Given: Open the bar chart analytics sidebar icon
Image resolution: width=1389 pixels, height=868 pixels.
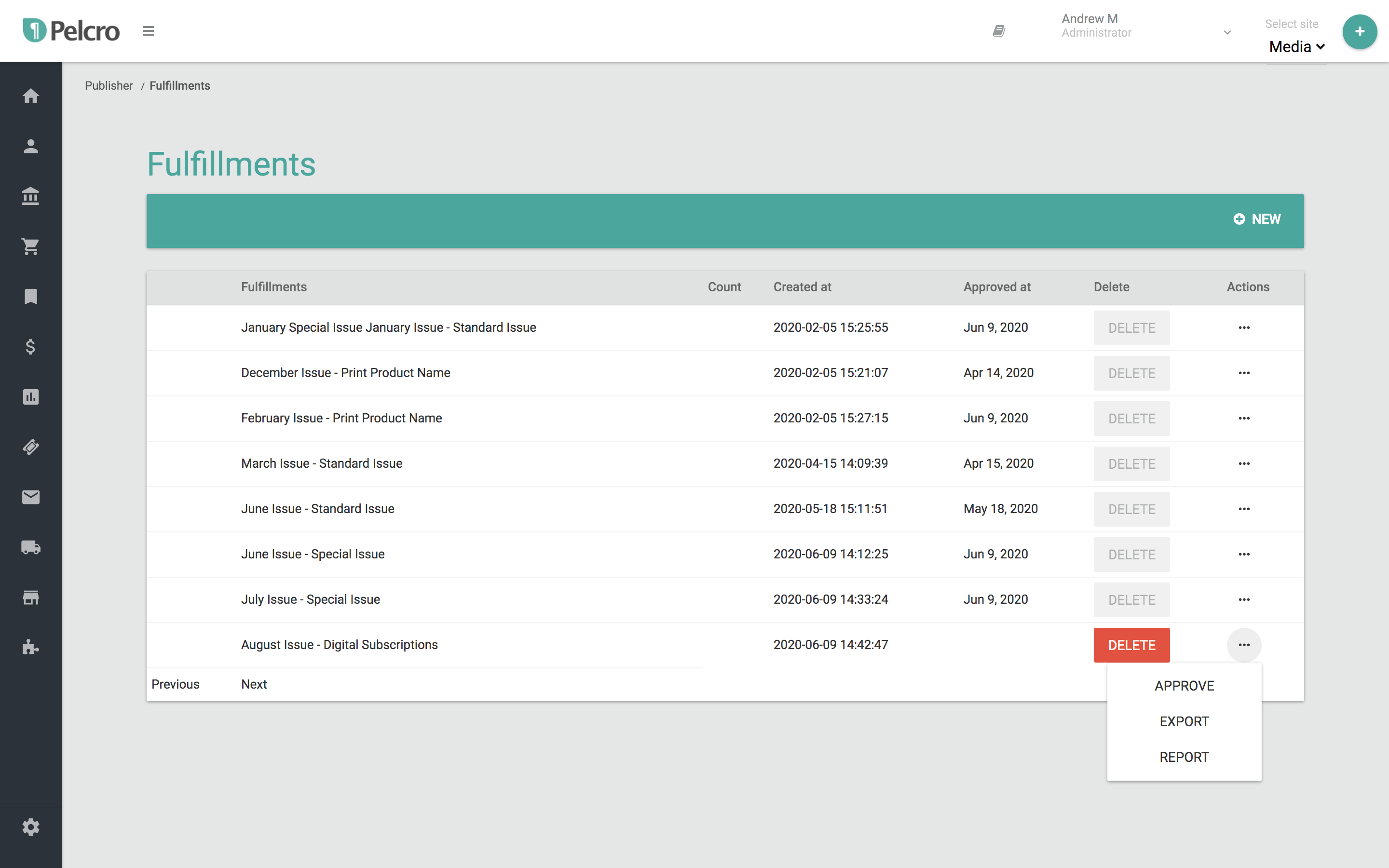Looking at the screenshot, I should tap(31, 397).
